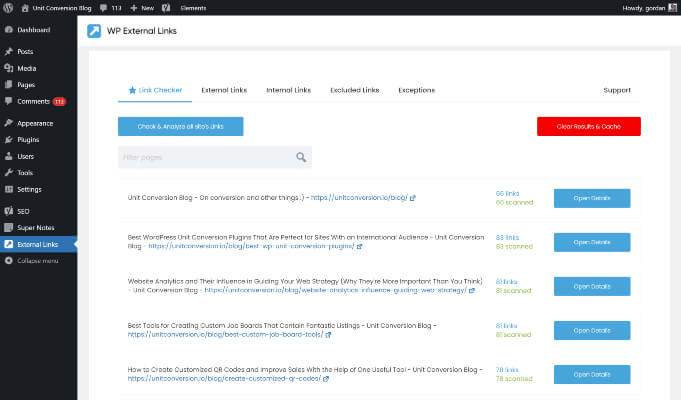
Task: Click the External Links arrow icon in sidebar
Action: pyautogui.click(x=9, y=244)
